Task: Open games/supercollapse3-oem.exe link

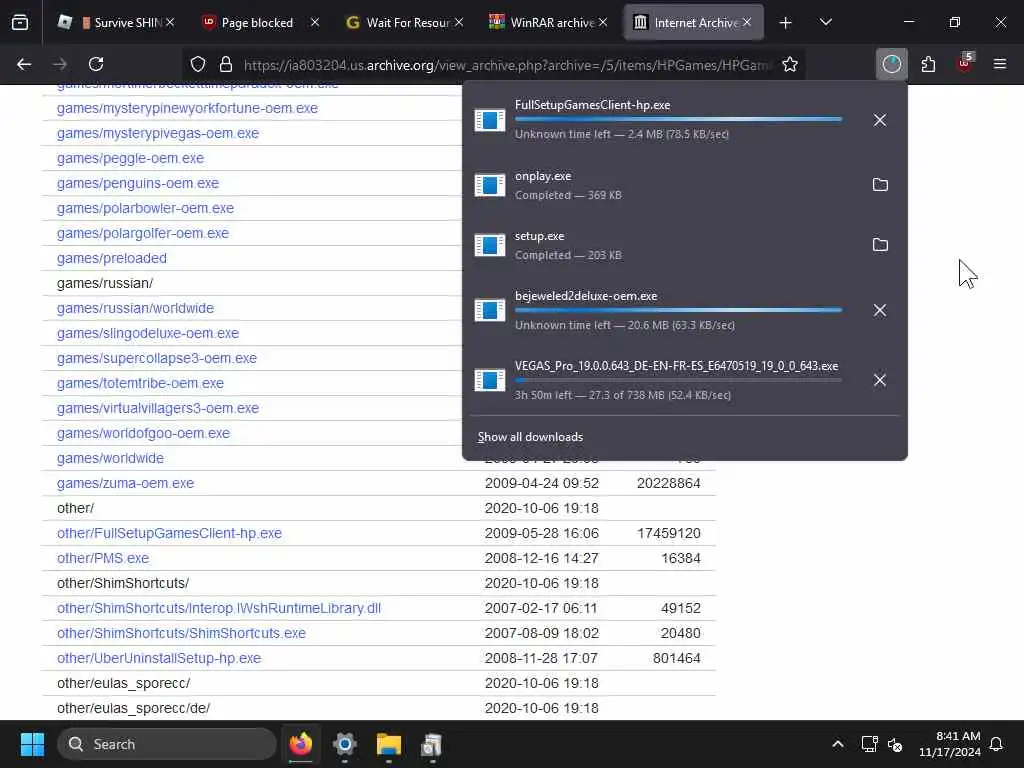Action: click(x=157, y=358)
